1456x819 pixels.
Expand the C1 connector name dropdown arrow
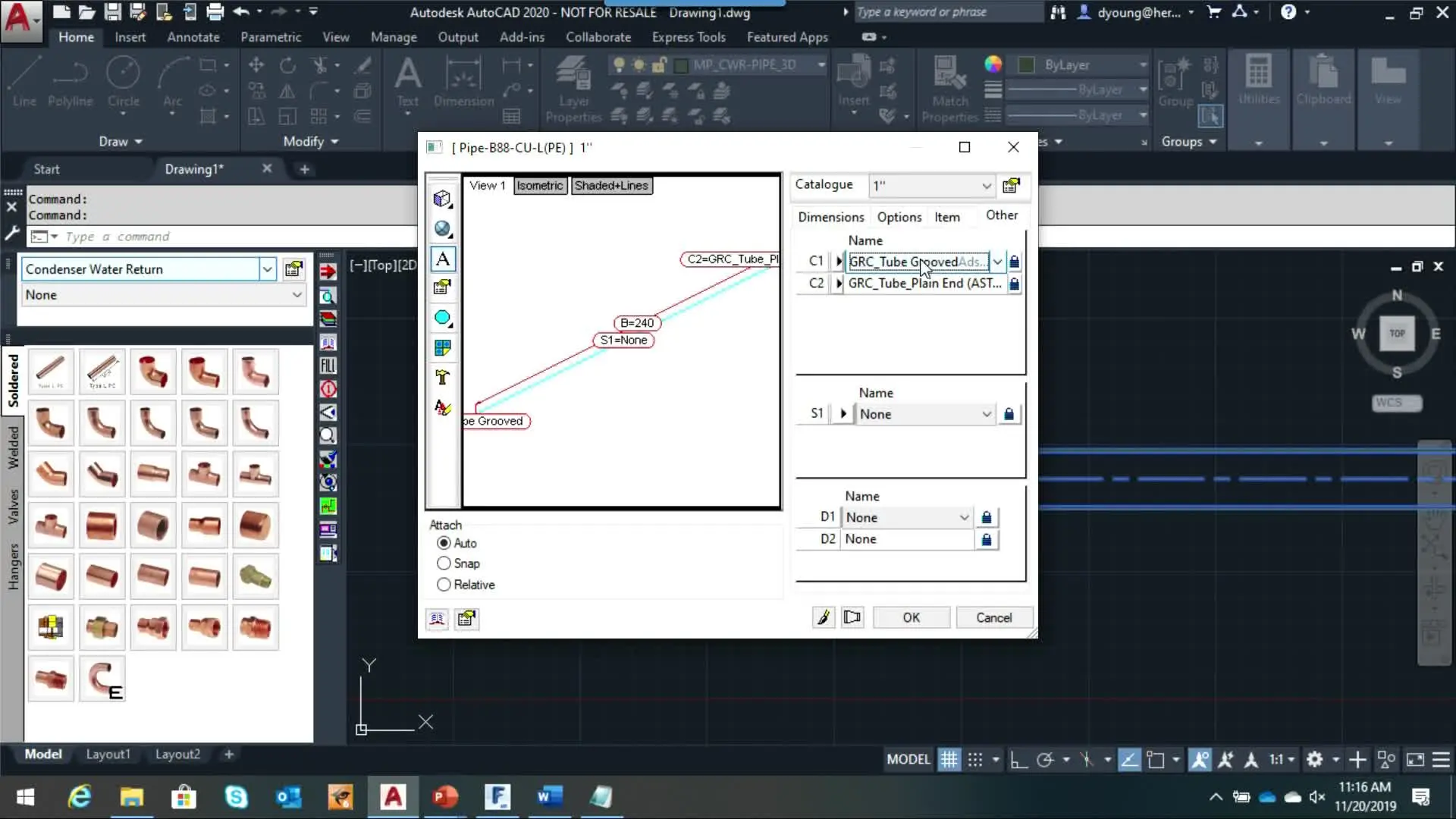pyautogui.click(x=998, y=262)
